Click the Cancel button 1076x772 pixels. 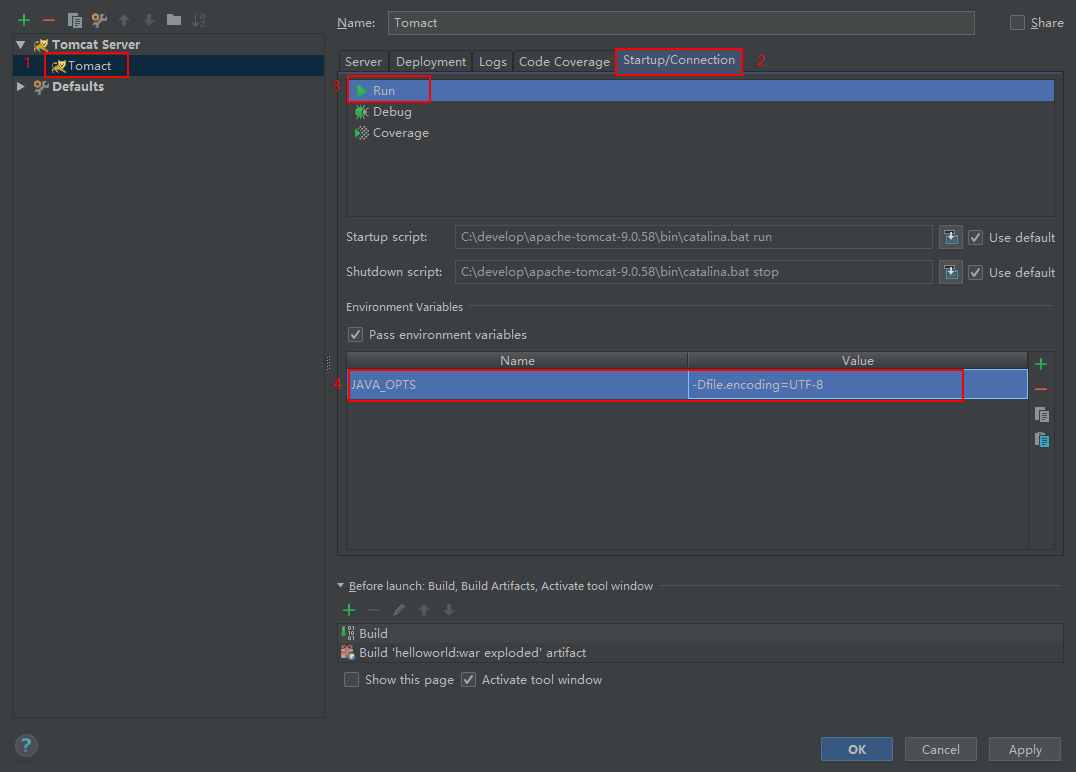941,749
